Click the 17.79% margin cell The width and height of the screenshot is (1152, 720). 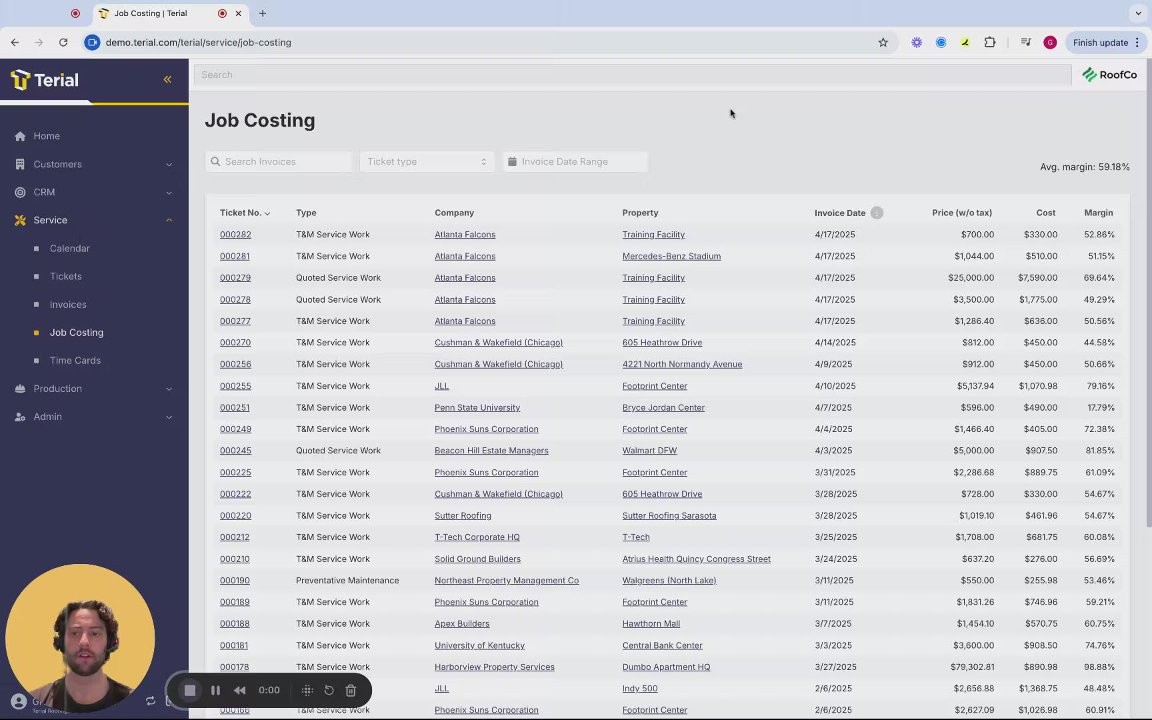(x=1101, y=408)
